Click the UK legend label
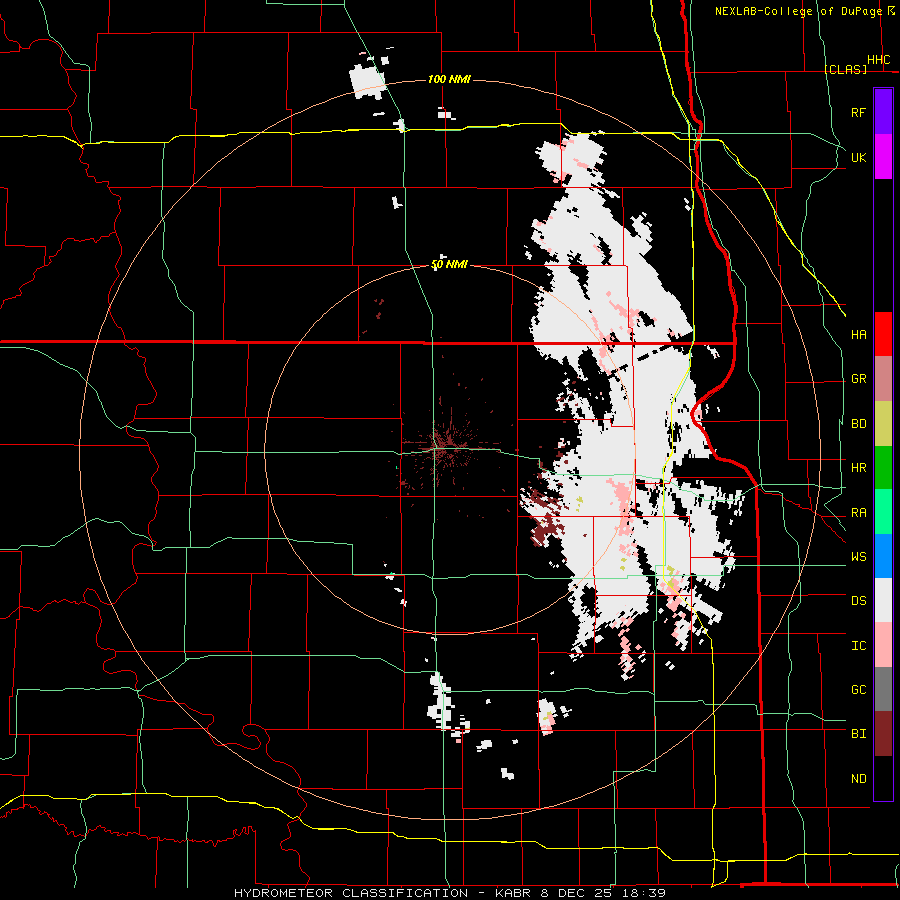 (859, 157)
